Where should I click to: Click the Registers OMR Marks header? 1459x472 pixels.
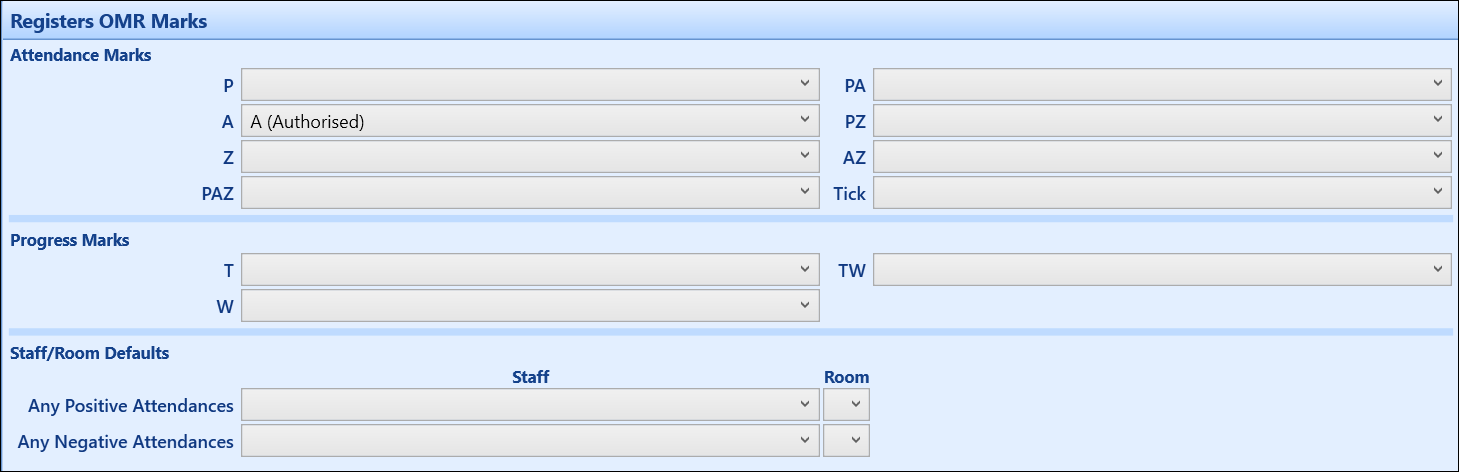coord(109,20)
